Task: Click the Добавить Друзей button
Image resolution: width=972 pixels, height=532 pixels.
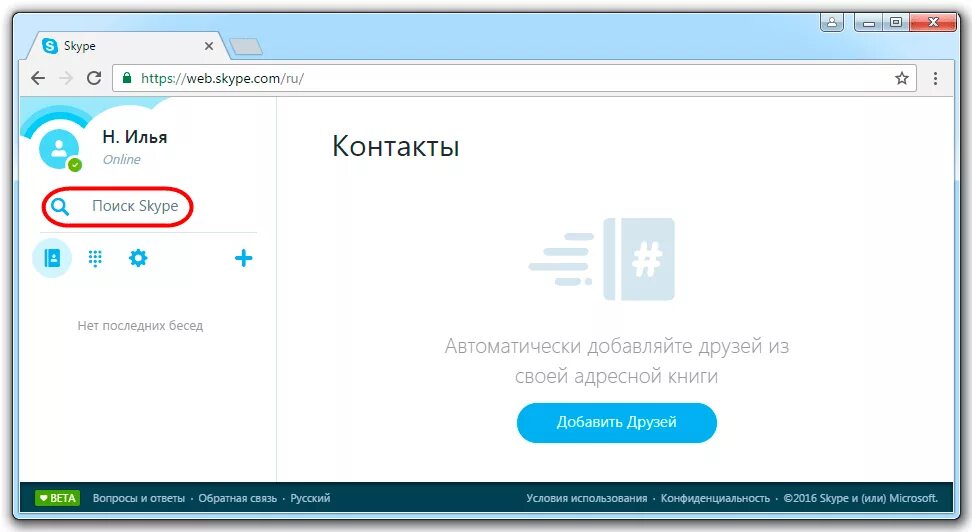Action: pos(617,422)
